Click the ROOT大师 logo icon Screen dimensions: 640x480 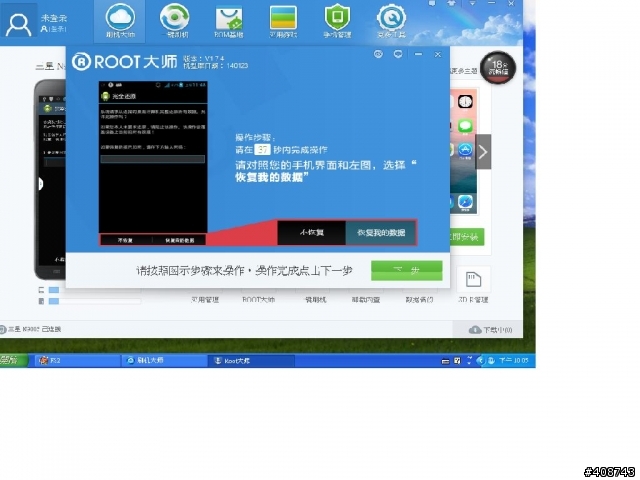(81, 62)
